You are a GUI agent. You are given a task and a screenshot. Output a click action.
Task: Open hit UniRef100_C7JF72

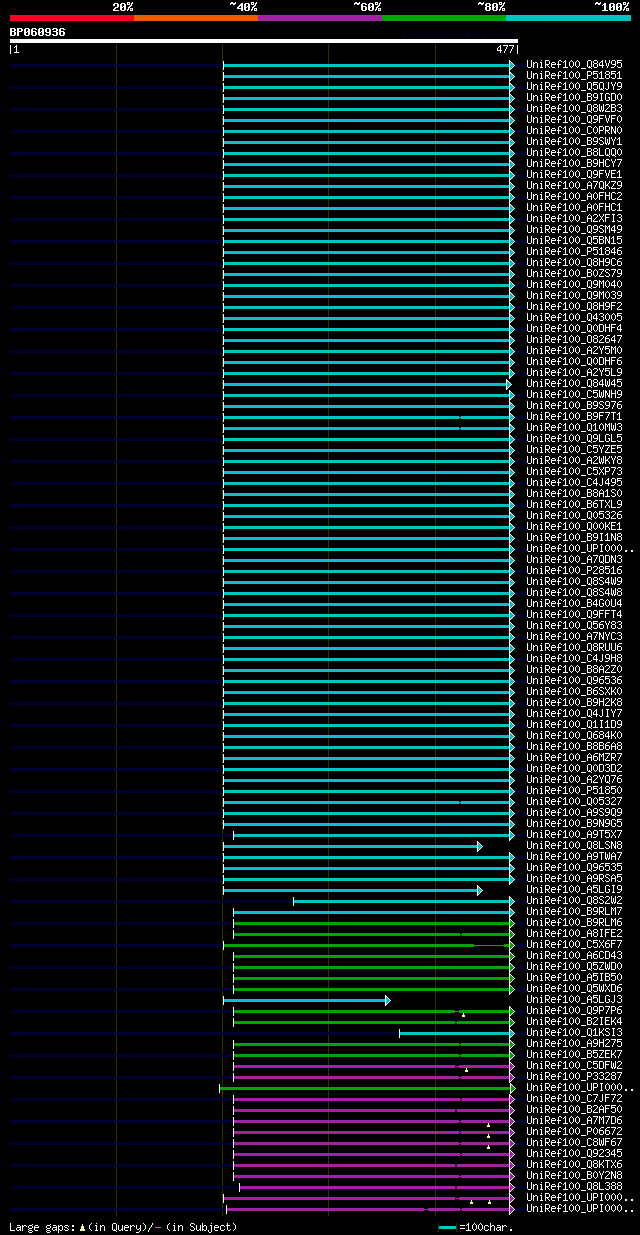point(574,1098)
